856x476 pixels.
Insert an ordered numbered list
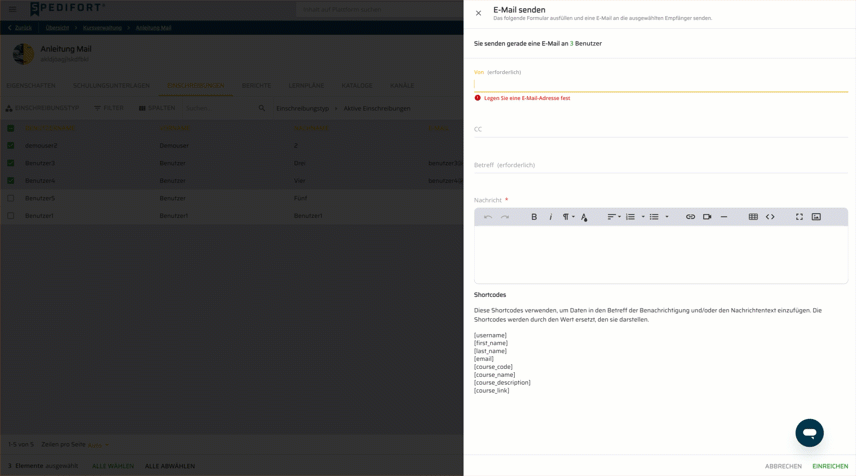[630, 217]
